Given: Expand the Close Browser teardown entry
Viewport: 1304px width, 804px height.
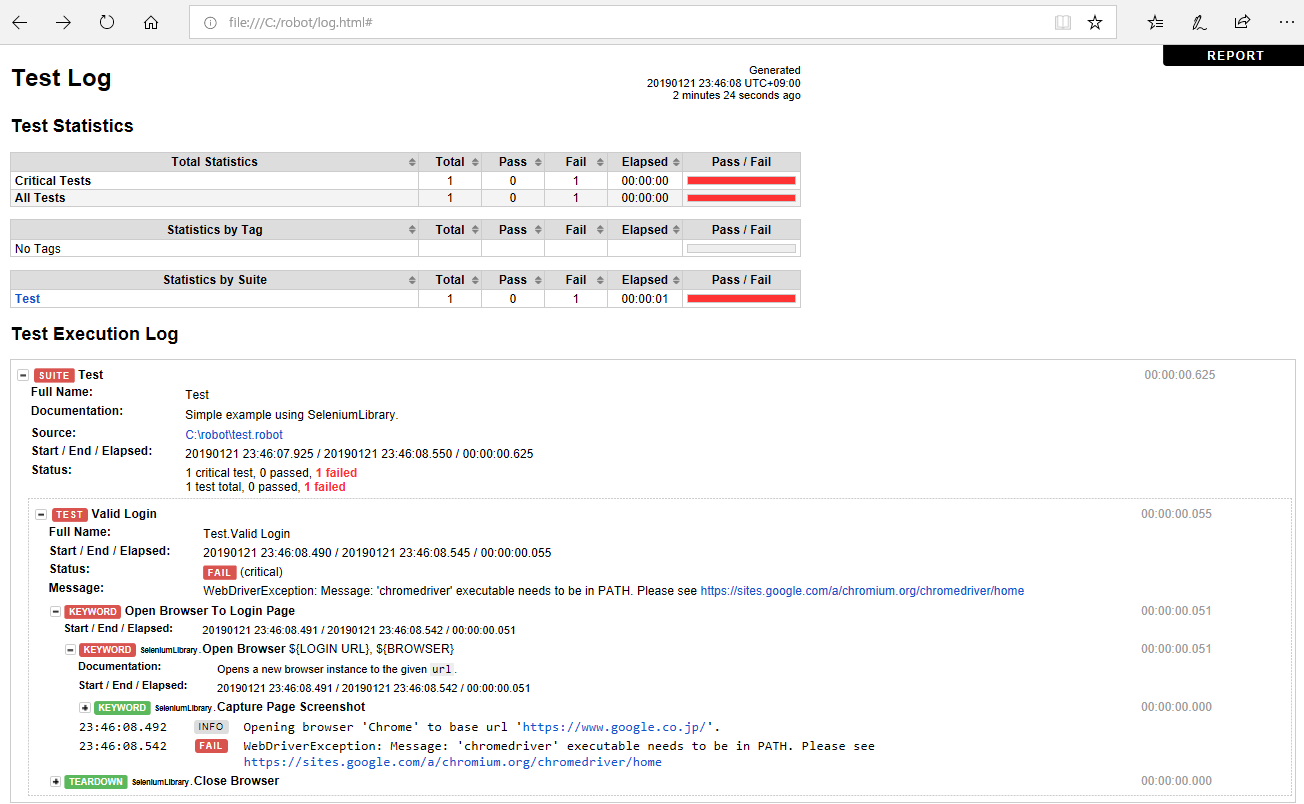Looking at the screenshot, I should tap(57, 781).
